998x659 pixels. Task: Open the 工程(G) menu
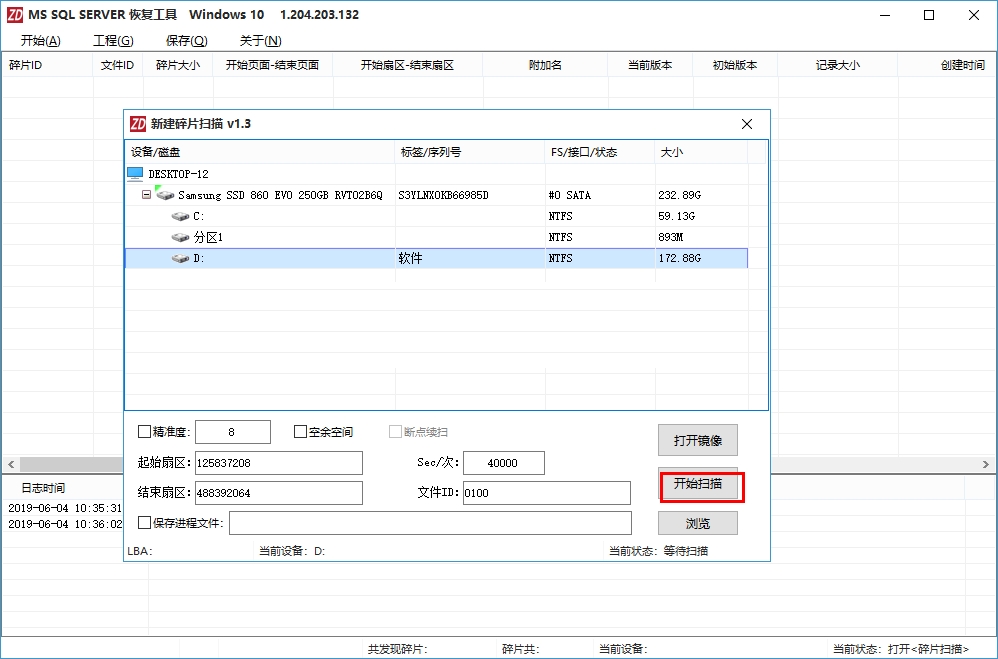(113, 41)
